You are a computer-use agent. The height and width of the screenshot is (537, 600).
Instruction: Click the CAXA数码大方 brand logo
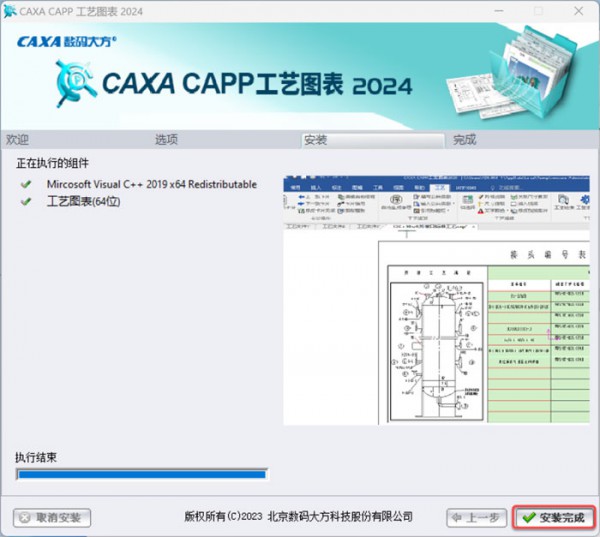point(67,41)
